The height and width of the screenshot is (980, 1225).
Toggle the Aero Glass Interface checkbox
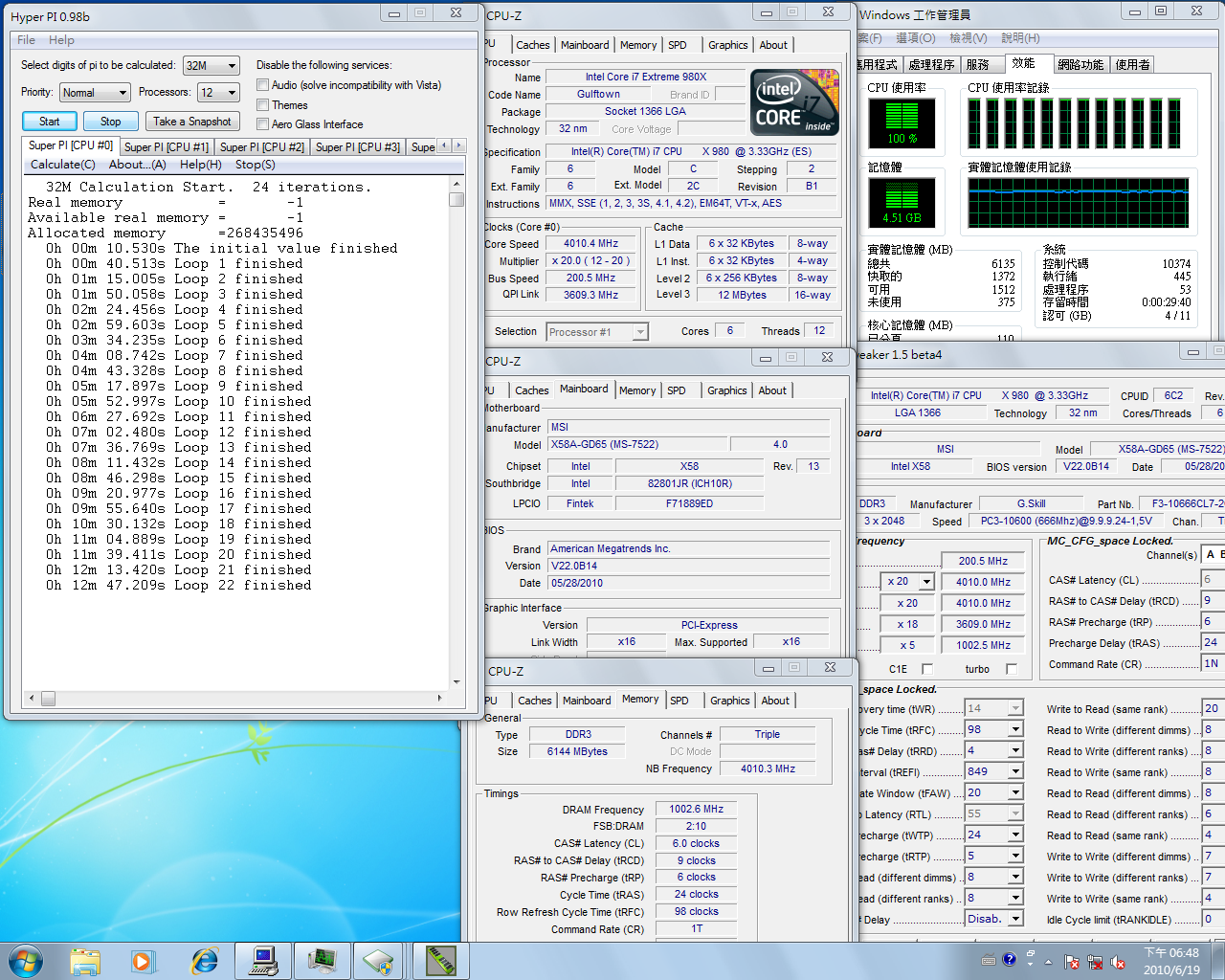tap(262, 124)
